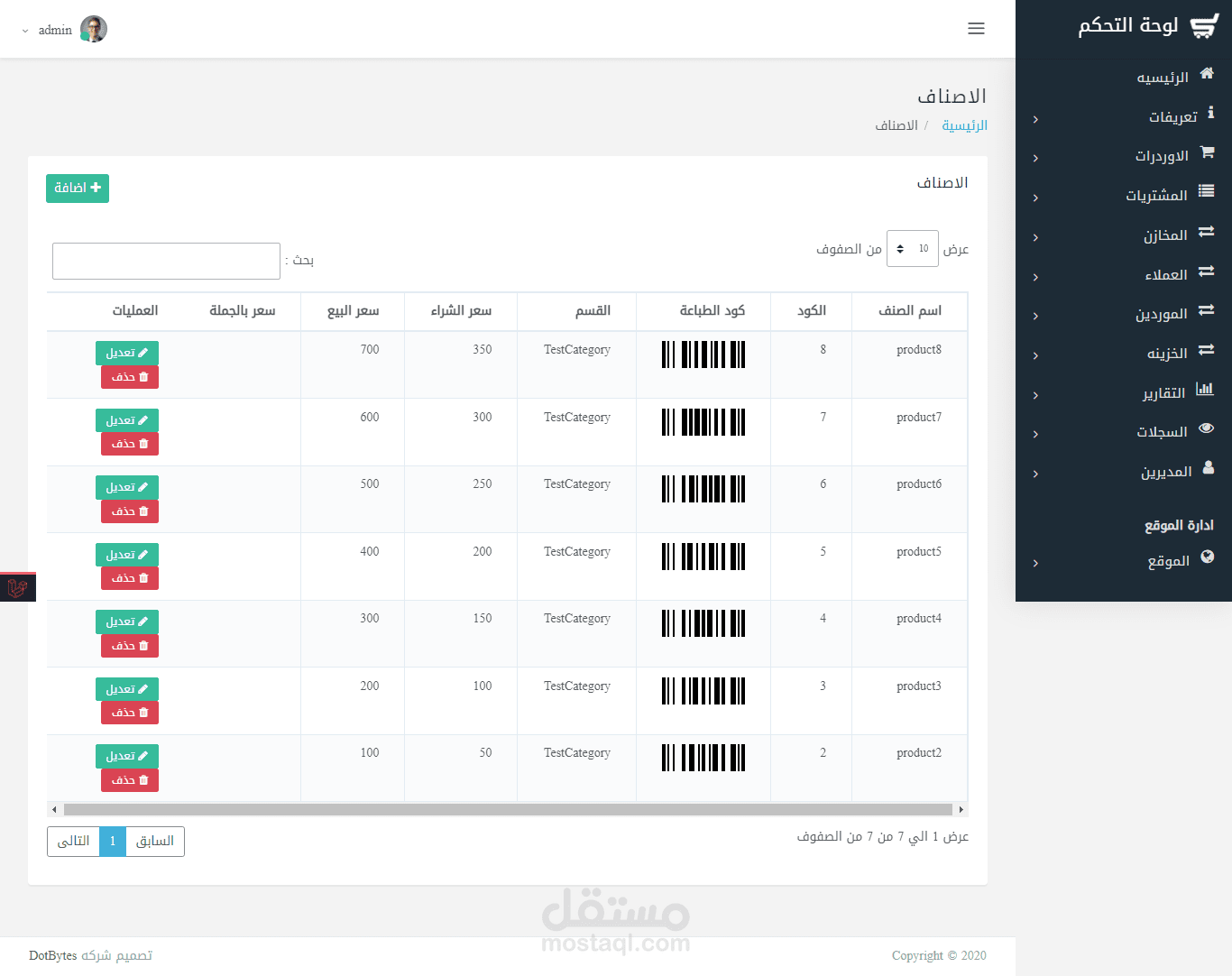Click the user icon beside المديرين

pyautogui.click(x=1209, y=467)
